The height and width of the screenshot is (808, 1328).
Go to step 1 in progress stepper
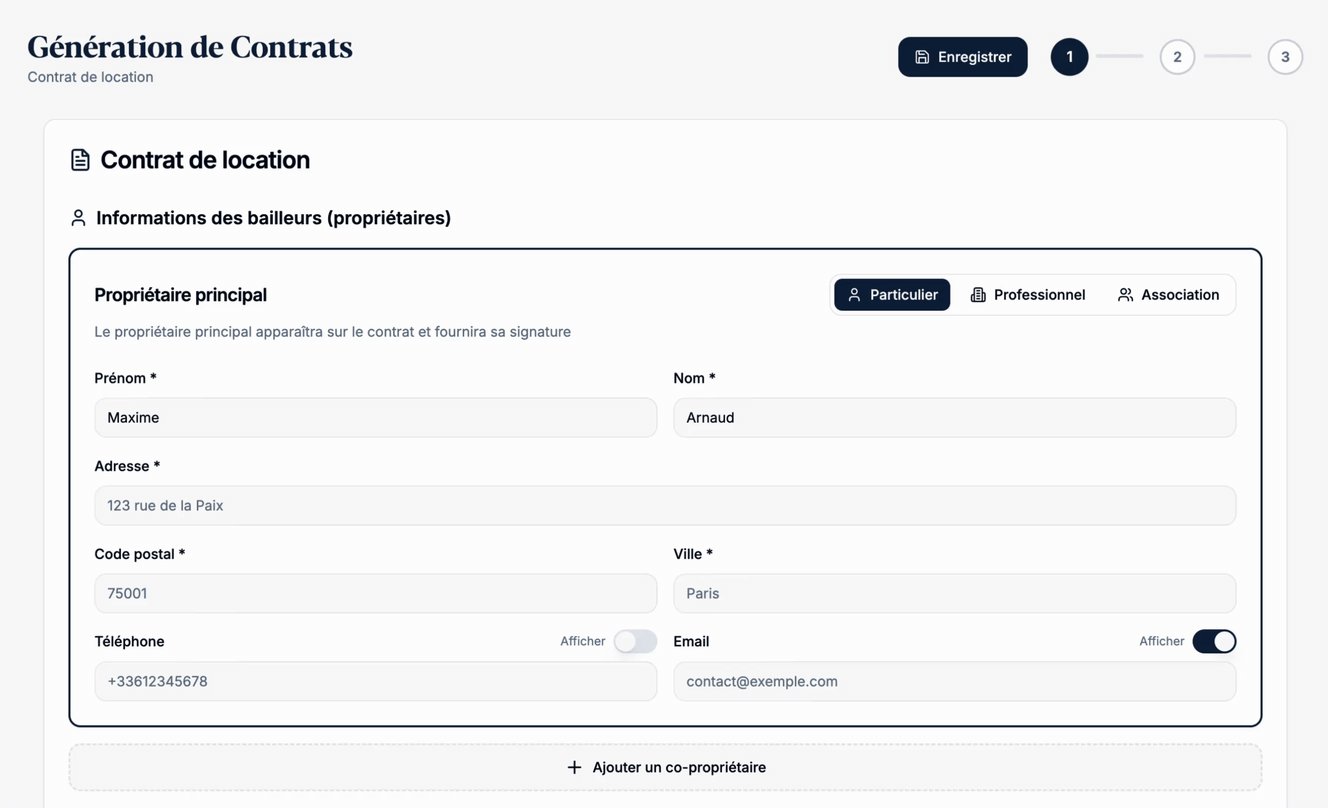[1069, 57]
